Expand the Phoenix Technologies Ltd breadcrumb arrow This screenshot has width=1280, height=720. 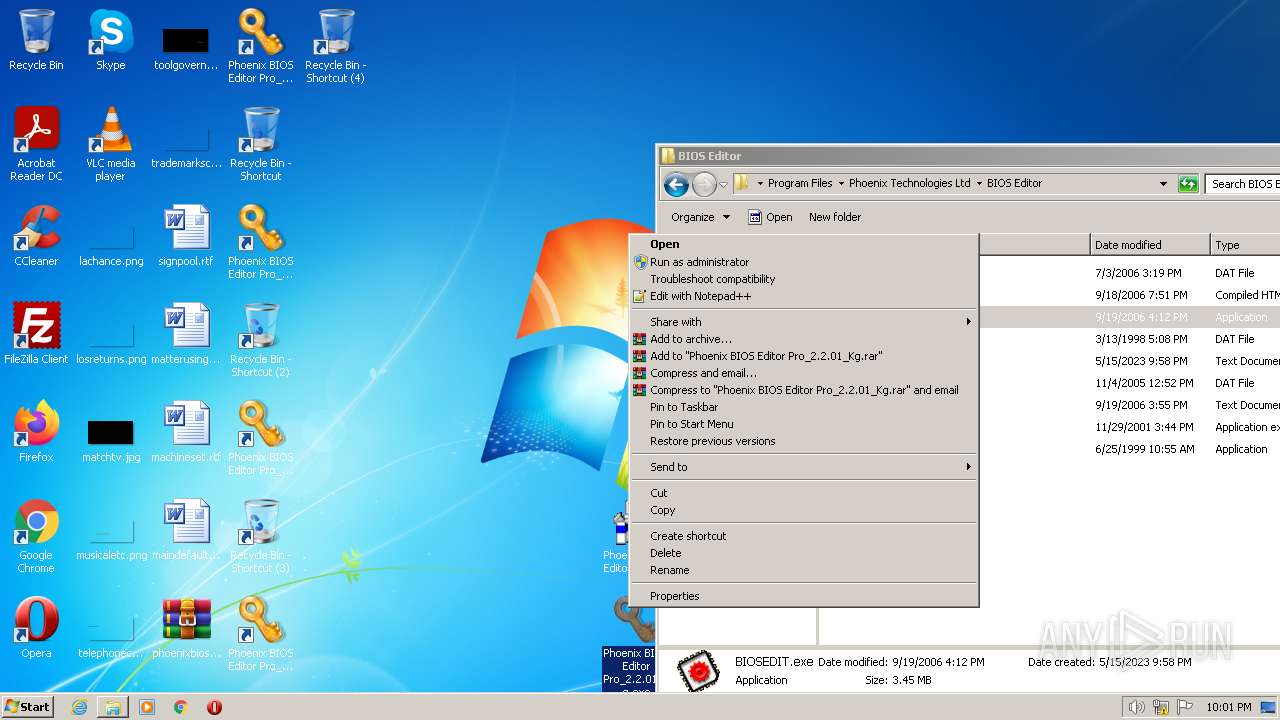(x=979, y=184)
